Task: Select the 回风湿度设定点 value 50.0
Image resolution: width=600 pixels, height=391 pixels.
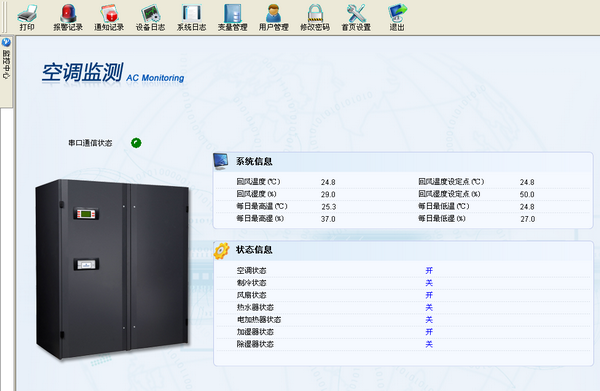Action: point(527,194)
